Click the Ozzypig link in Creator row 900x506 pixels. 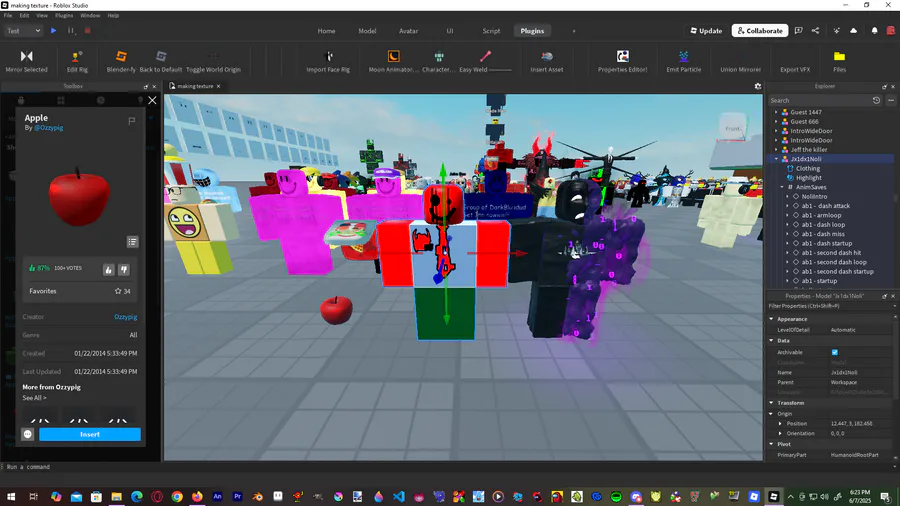[x=126, y=317]
